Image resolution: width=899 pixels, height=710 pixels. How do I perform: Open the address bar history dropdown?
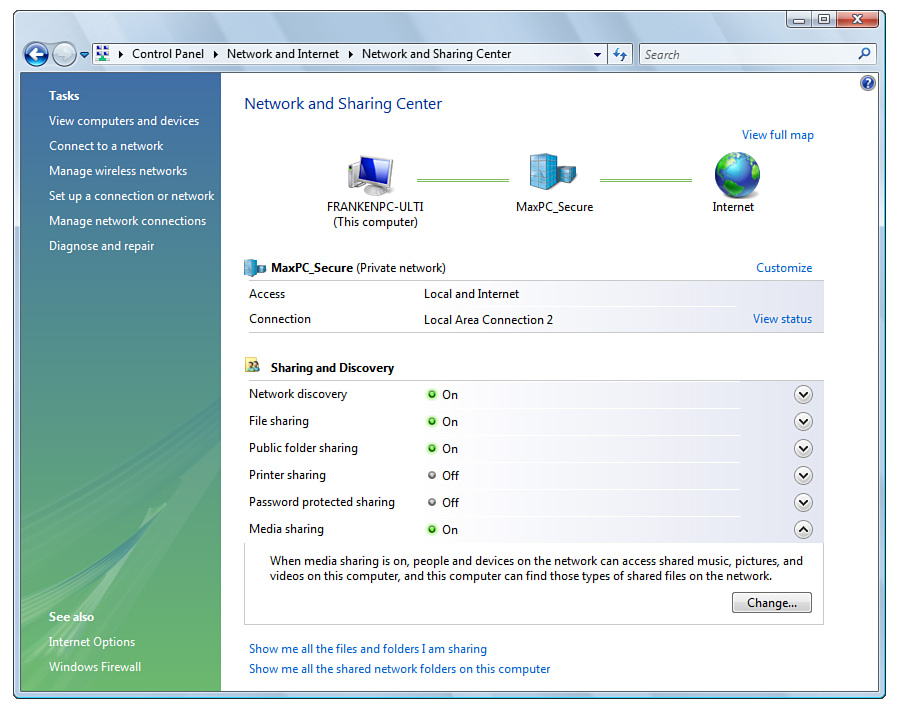(597, 55)
